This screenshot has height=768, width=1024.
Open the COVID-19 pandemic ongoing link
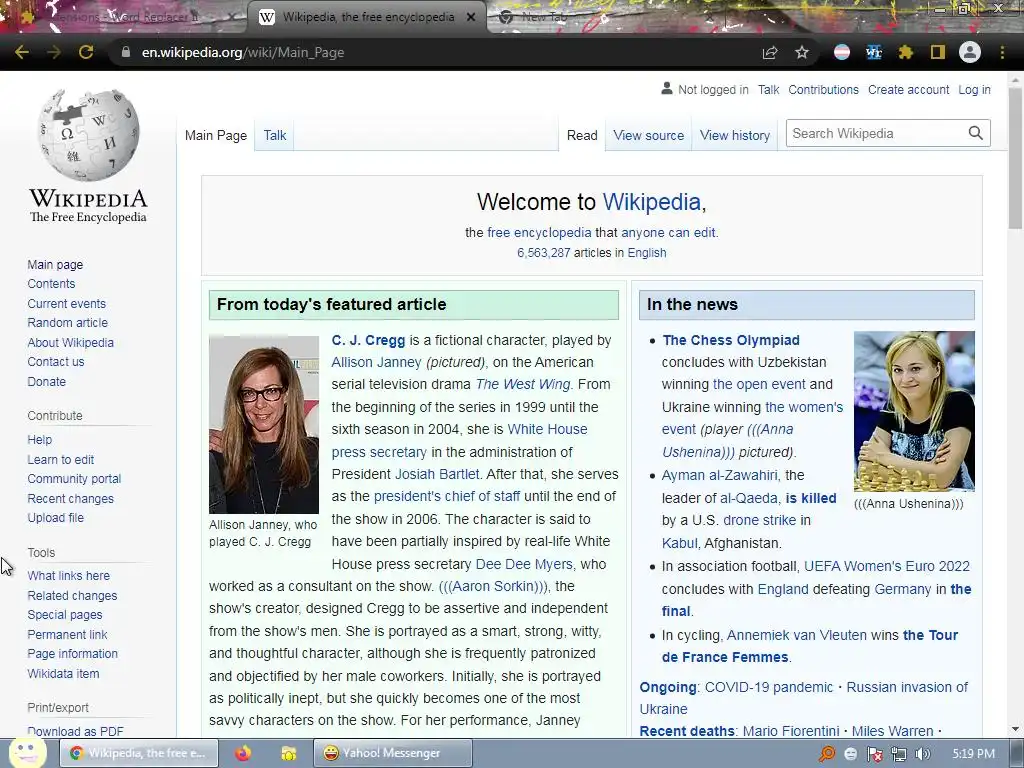point(769,687)
